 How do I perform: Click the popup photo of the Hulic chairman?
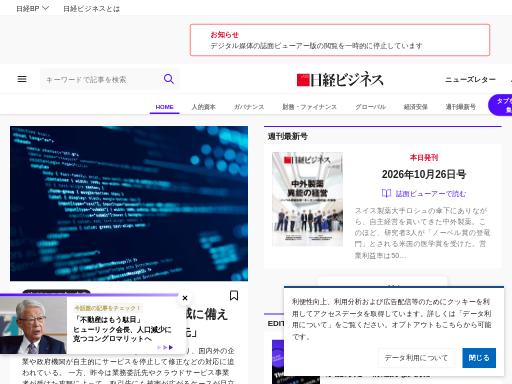(x=33, y=325)
